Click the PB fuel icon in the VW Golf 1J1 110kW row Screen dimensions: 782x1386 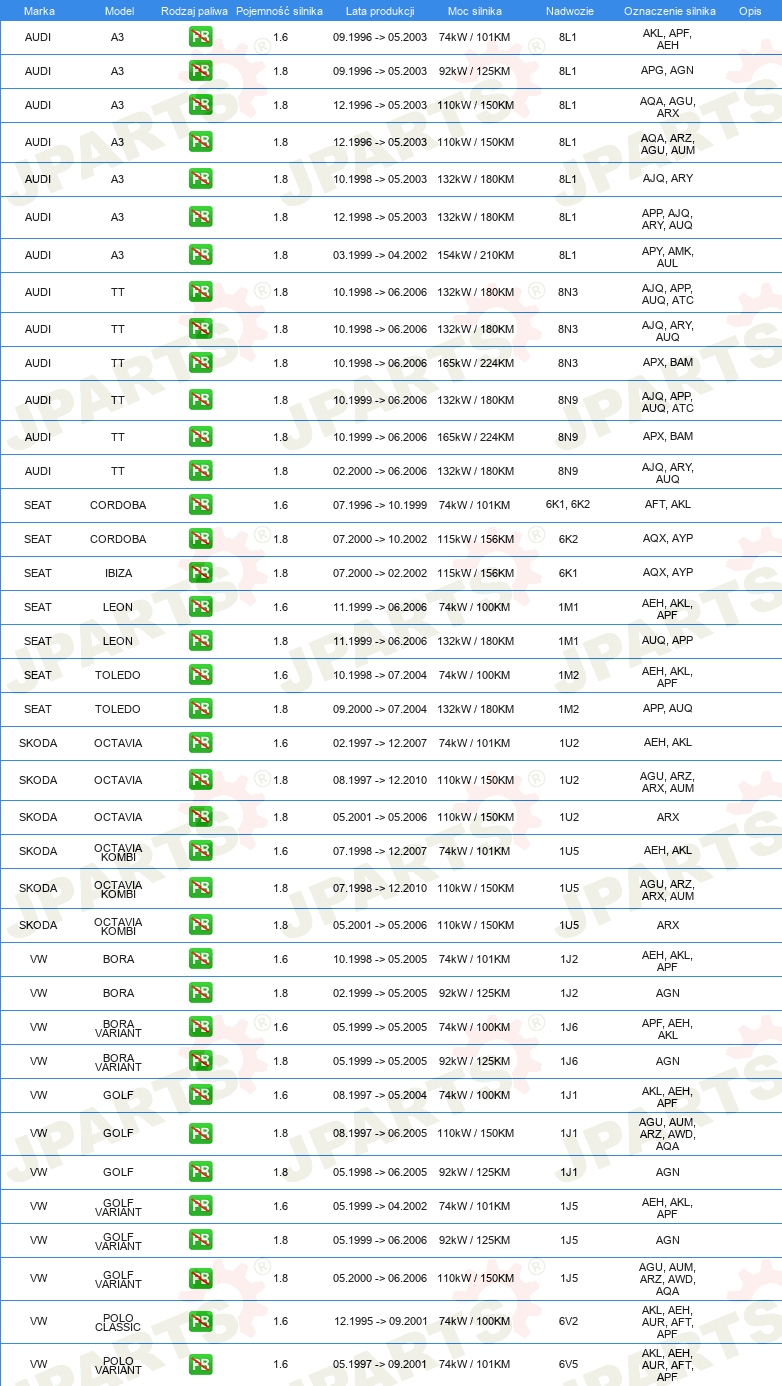(201, 1134)
